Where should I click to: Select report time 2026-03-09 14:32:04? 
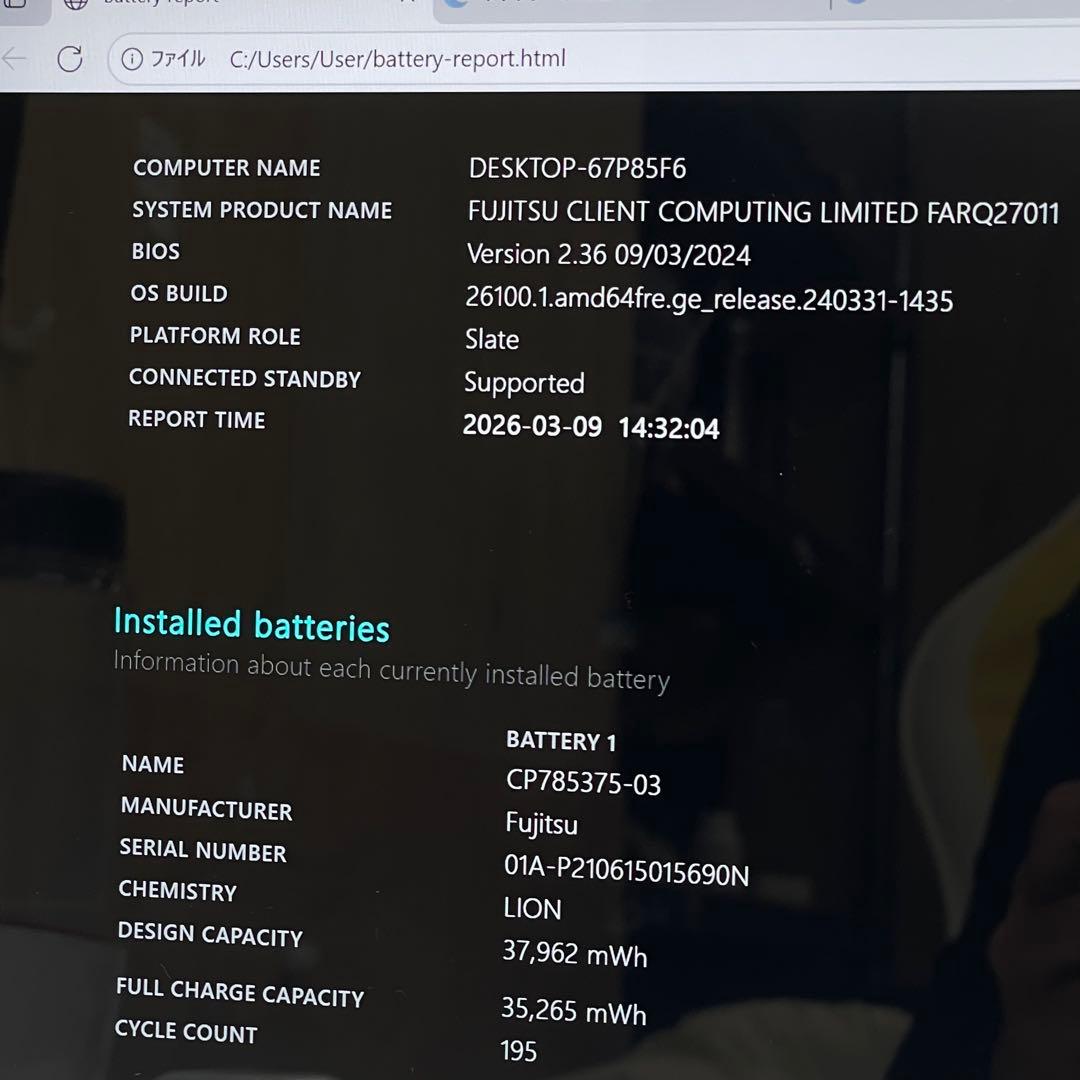pos(591,426)
